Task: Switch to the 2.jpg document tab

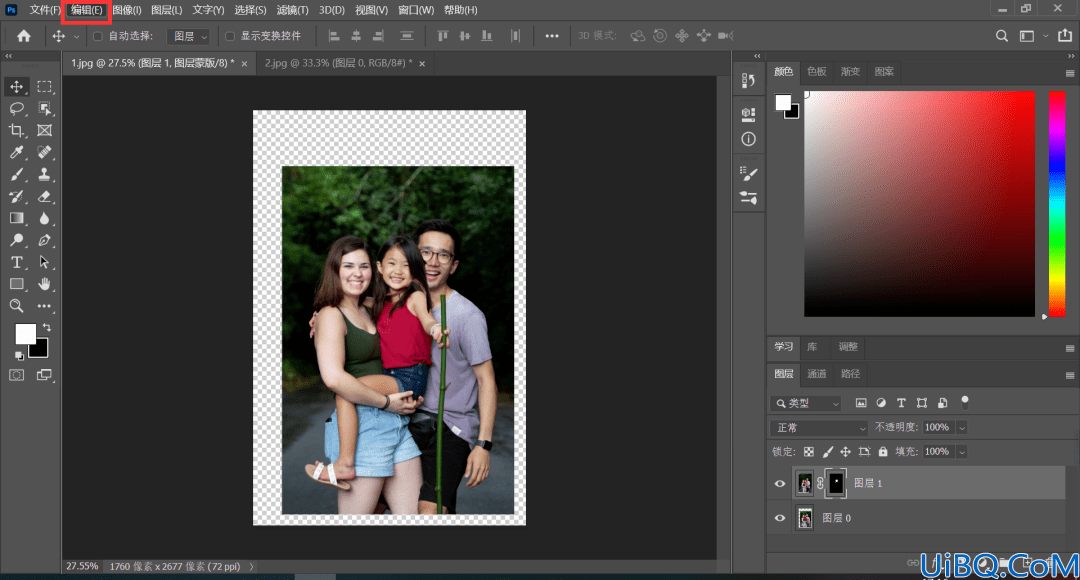Action: coord(338,63)
